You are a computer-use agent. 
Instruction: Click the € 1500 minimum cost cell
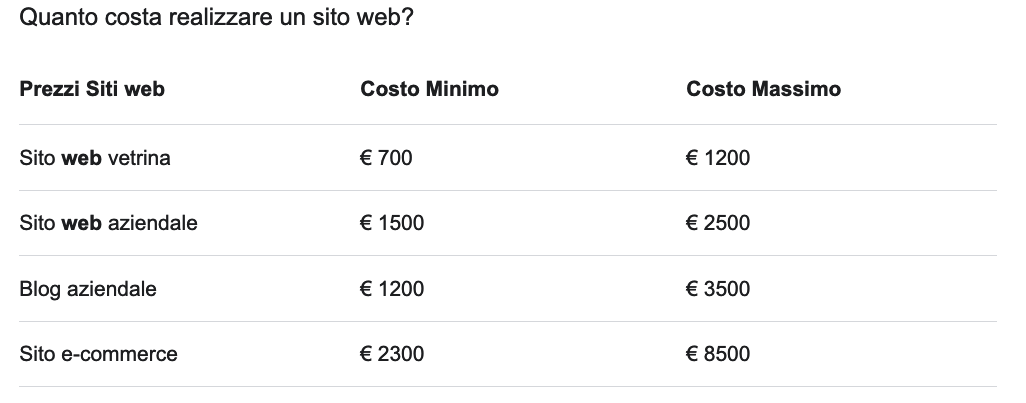click(392, 223)
